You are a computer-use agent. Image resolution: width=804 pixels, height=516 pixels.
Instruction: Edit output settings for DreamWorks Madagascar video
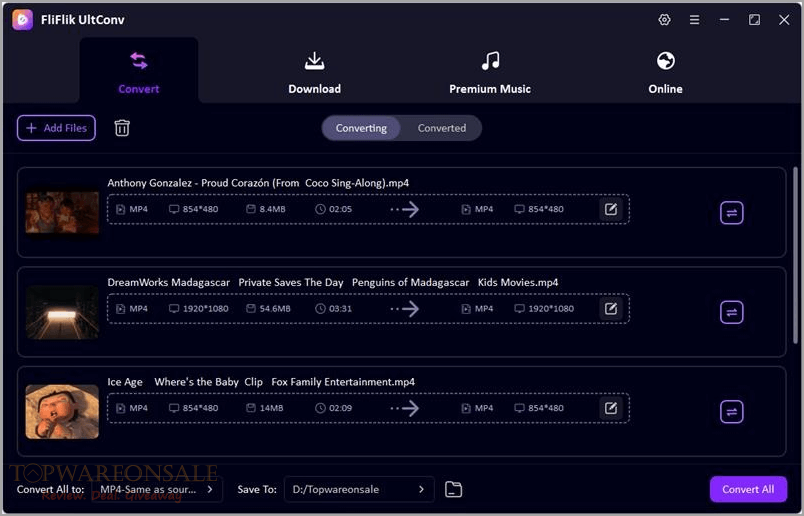[611, 309]
